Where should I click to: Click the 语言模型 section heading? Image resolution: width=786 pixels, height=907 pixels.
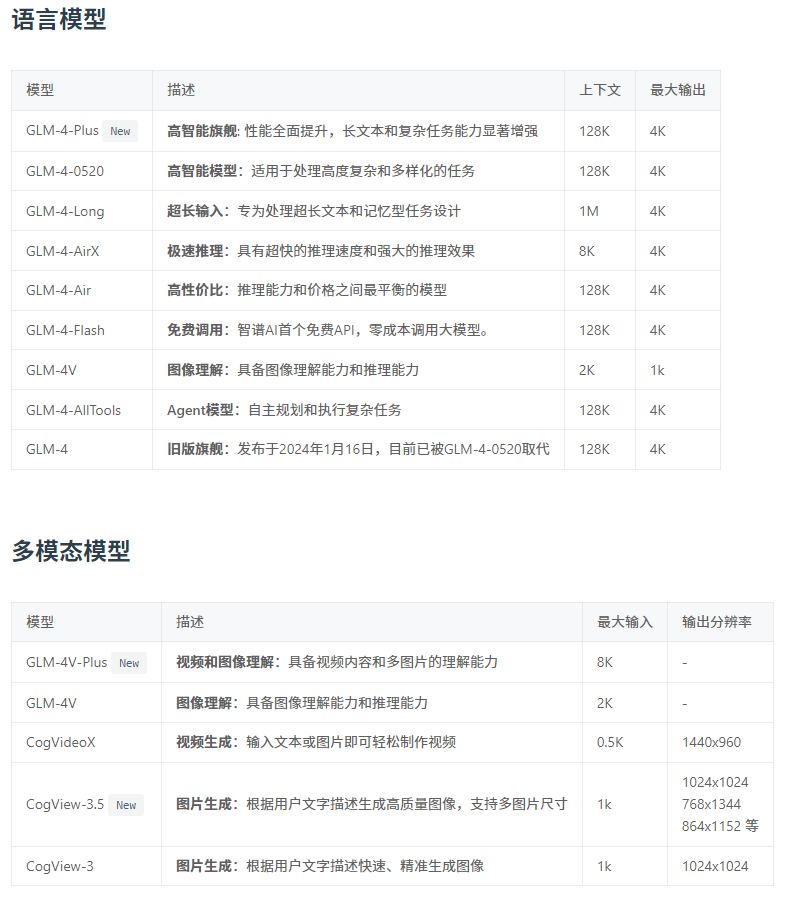tap(59, 19)
